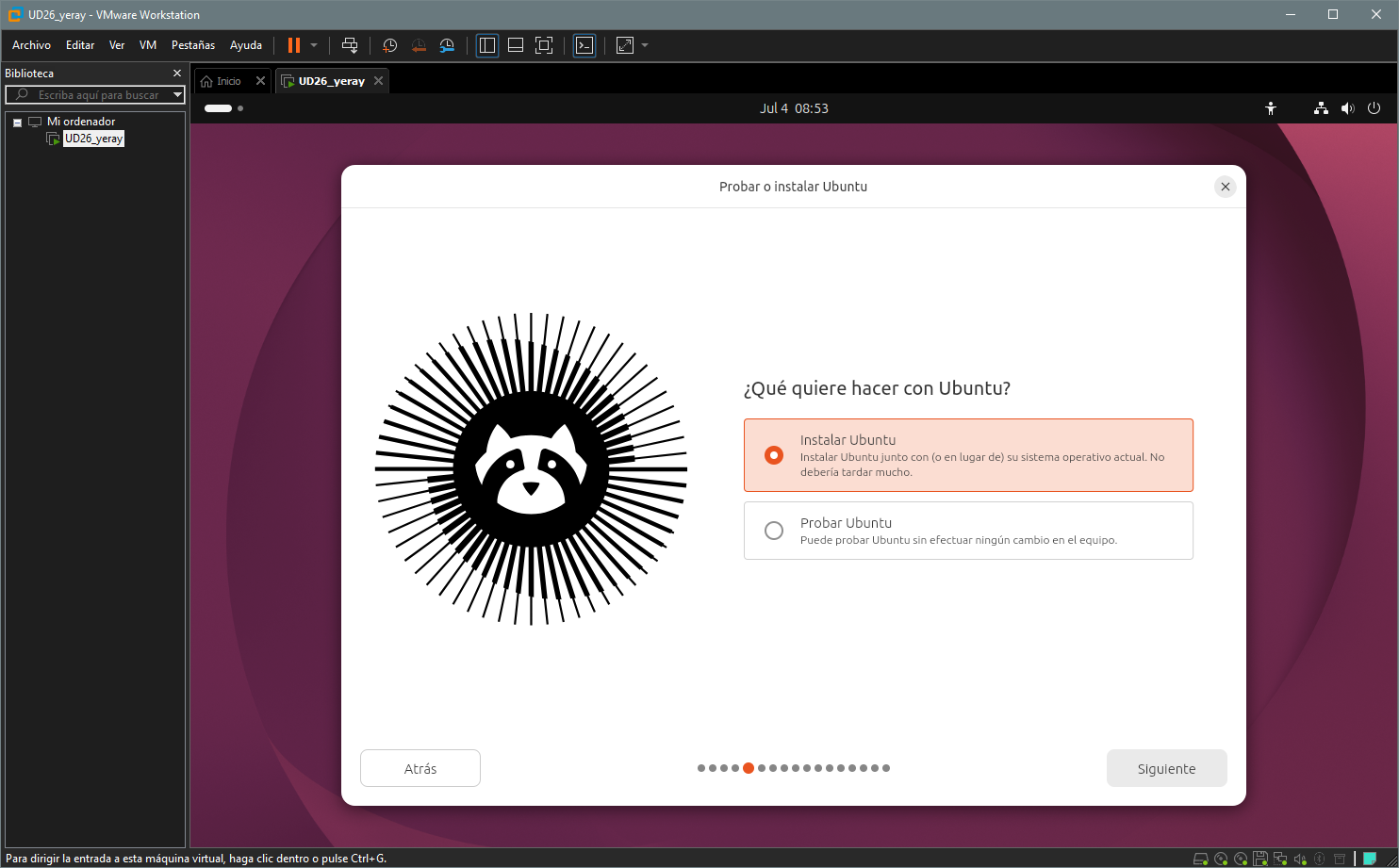
Task: Click the dialog title 'Probar o instalar Ubuntu'
Action: [x=793, y=187]
